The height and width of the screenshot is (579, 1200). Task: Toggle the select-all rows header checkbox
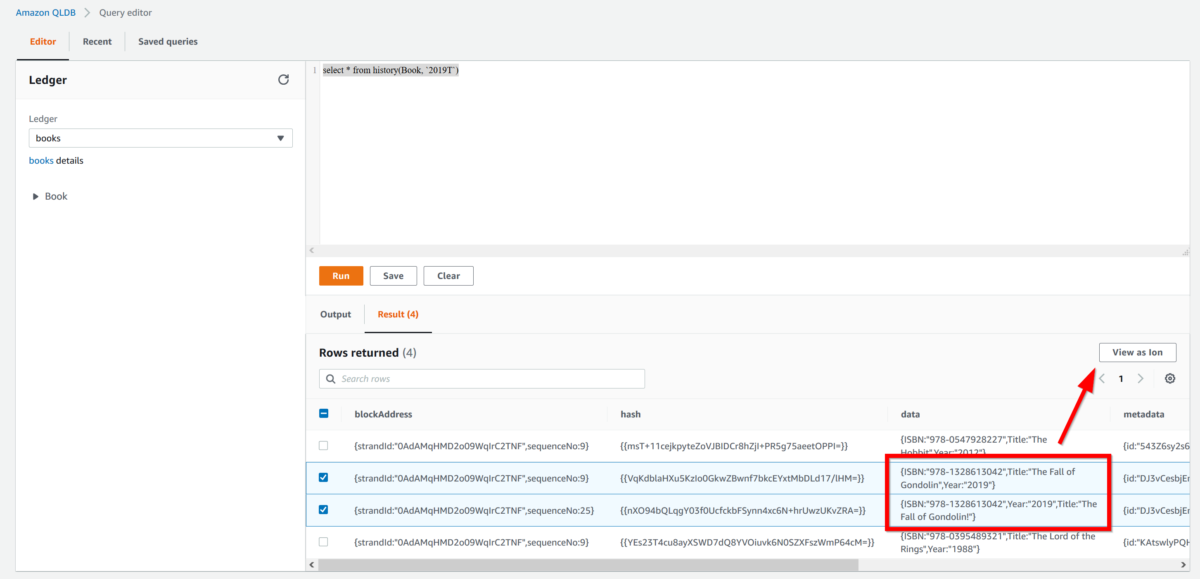coord(323,414)
